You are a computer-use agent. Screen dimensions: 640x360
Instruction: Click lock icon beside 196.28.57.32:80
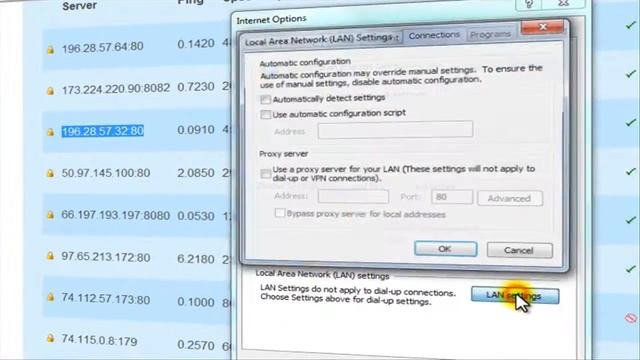click(51, 132)
